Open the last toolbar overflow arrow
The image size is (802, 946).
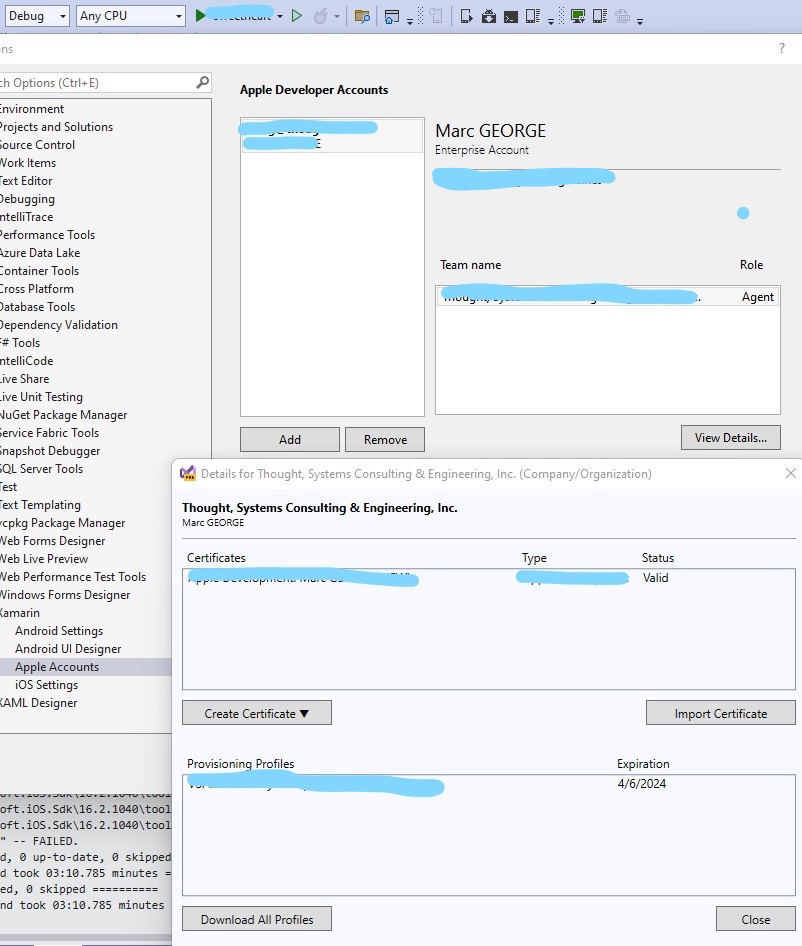(x=640, y=21)
